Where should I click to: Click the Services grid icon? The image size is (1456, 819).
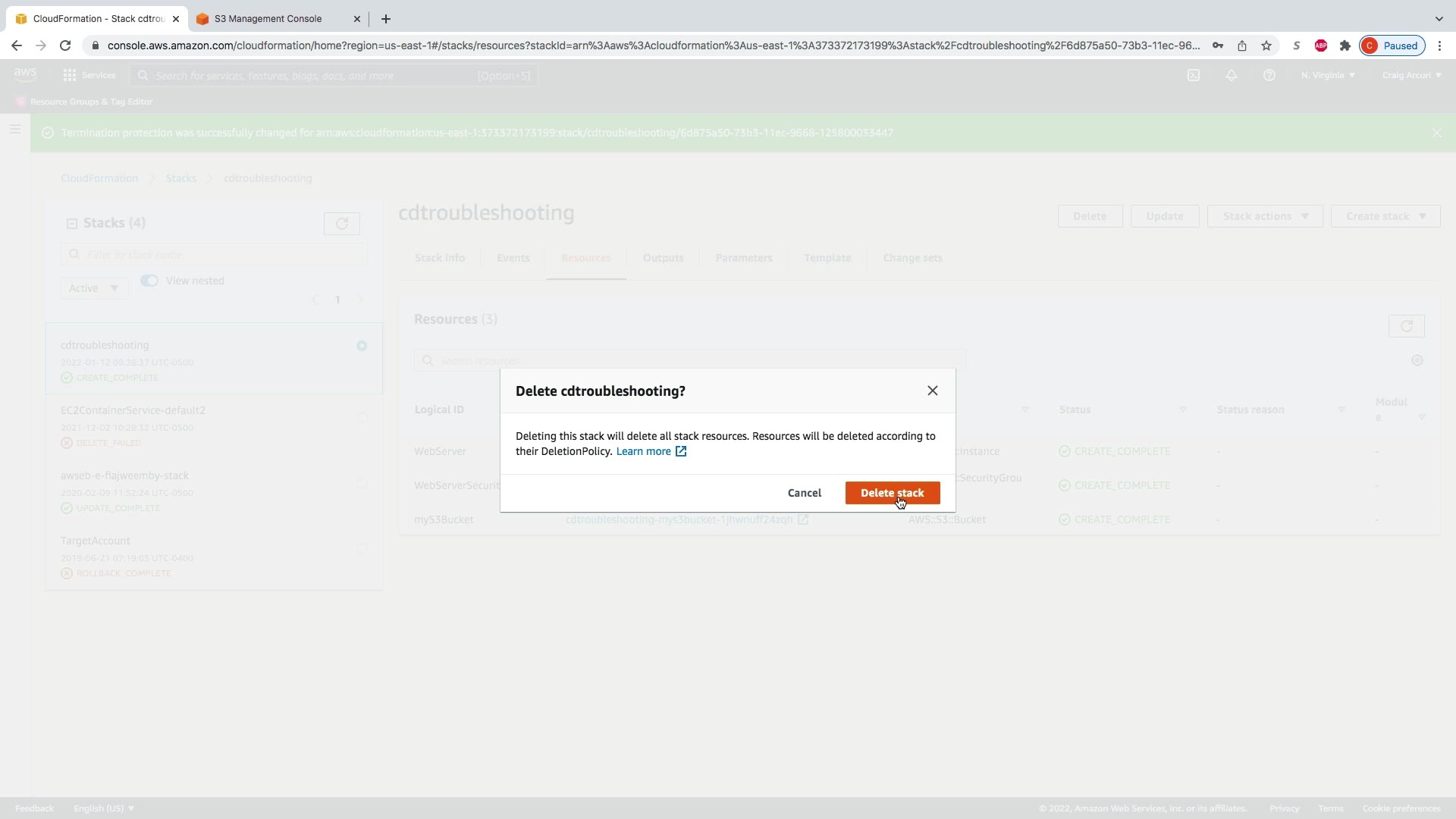(70, 75)
